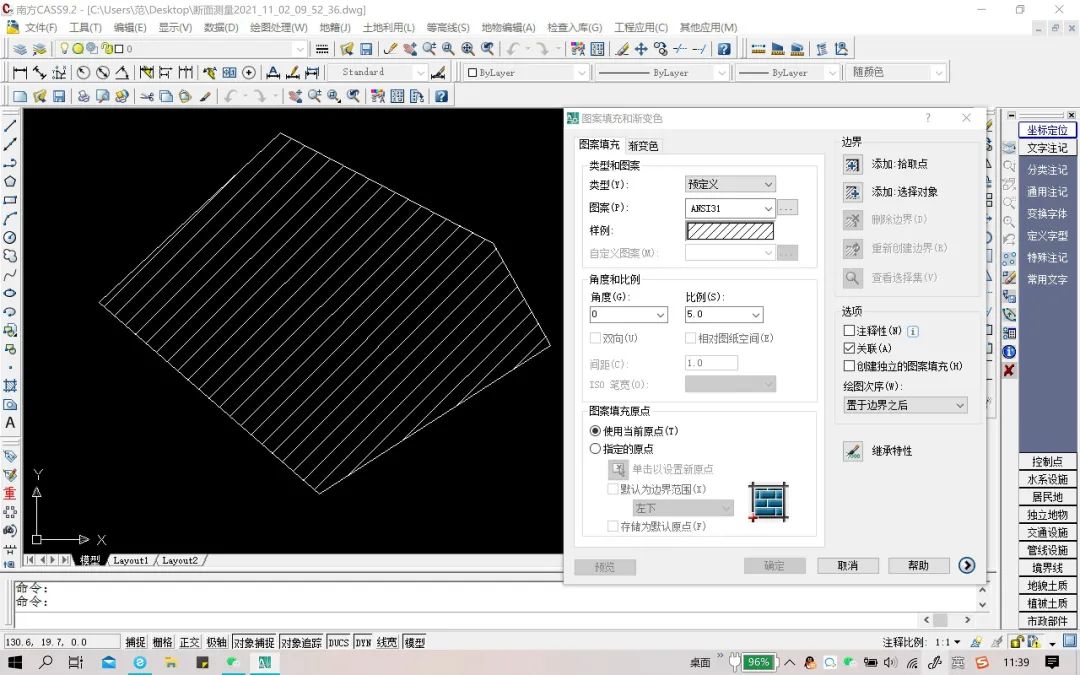Click the expand dialog arrow icon

pyautogui.click(x=966, y=565)
